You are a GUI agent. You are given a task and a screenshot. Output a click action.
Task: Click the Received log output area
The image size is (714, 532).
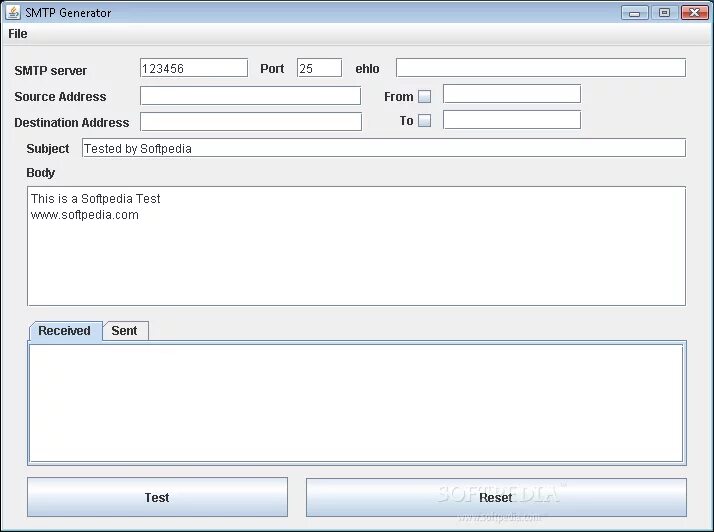pos(356,403)
